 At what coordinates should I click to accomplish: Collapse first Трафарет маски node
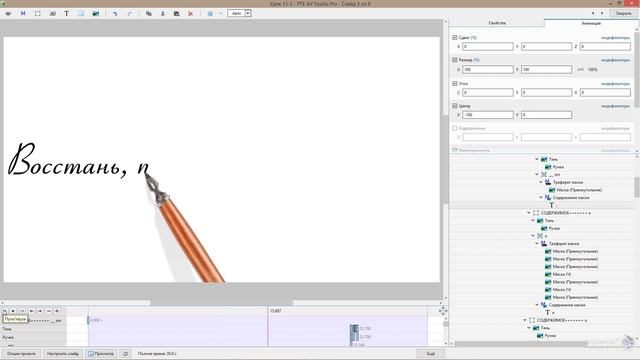(541, 182)
